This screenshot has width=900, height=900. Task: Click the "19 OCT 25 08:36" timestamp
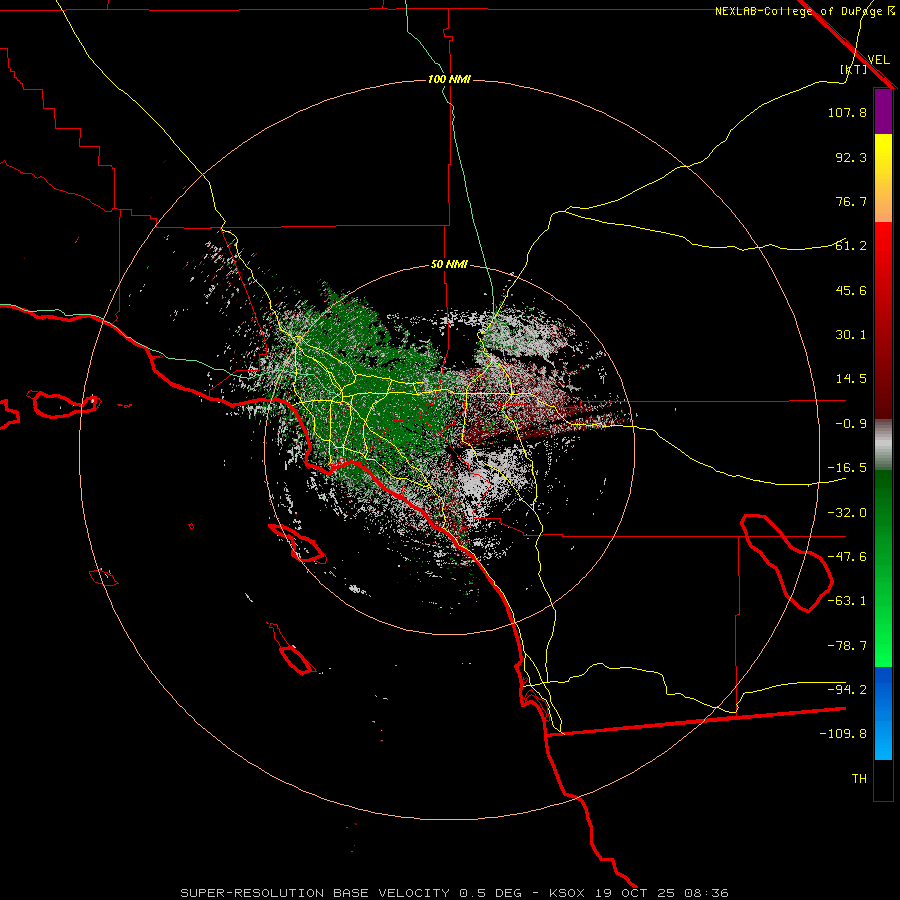pos(660,893)
